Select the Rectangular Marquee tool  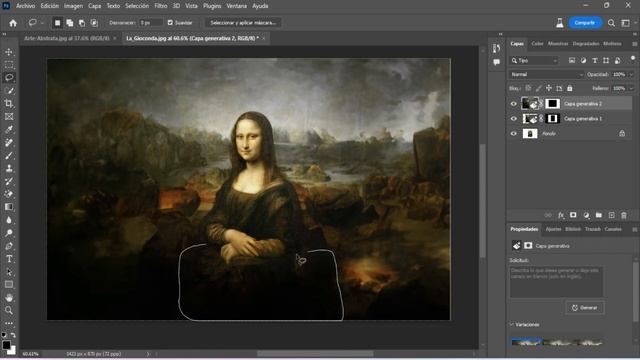pyautogui.click(x=9, y=65)
